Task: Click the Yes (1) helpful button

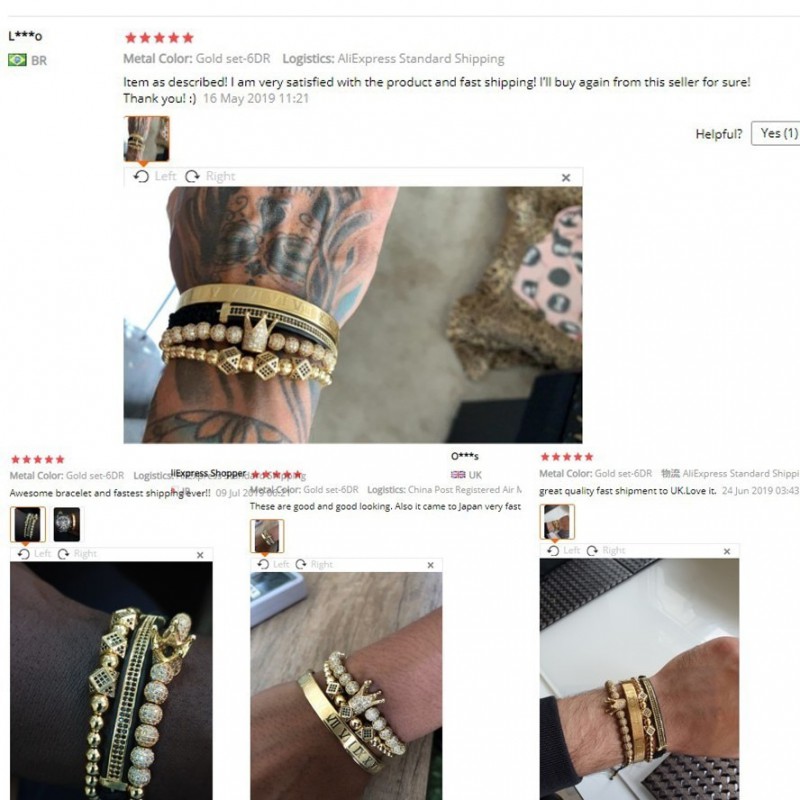Action: pyautogui.click(x=776, y=133)
